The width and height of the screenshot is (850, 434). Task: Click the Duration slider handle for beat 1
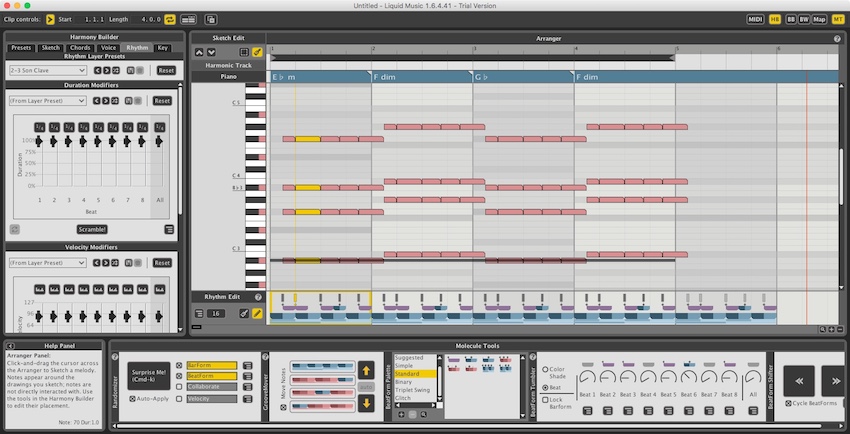[x=39, y=141]
